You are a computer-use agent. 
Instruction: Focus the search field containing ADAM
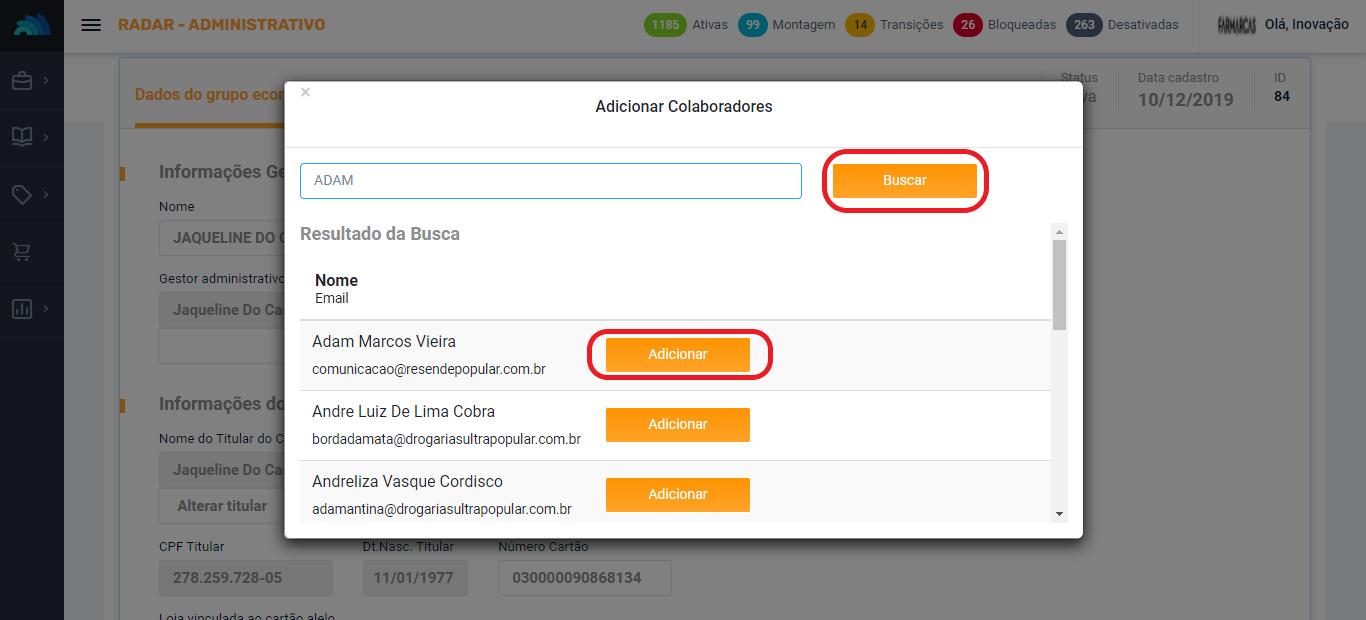click(550, 181)
